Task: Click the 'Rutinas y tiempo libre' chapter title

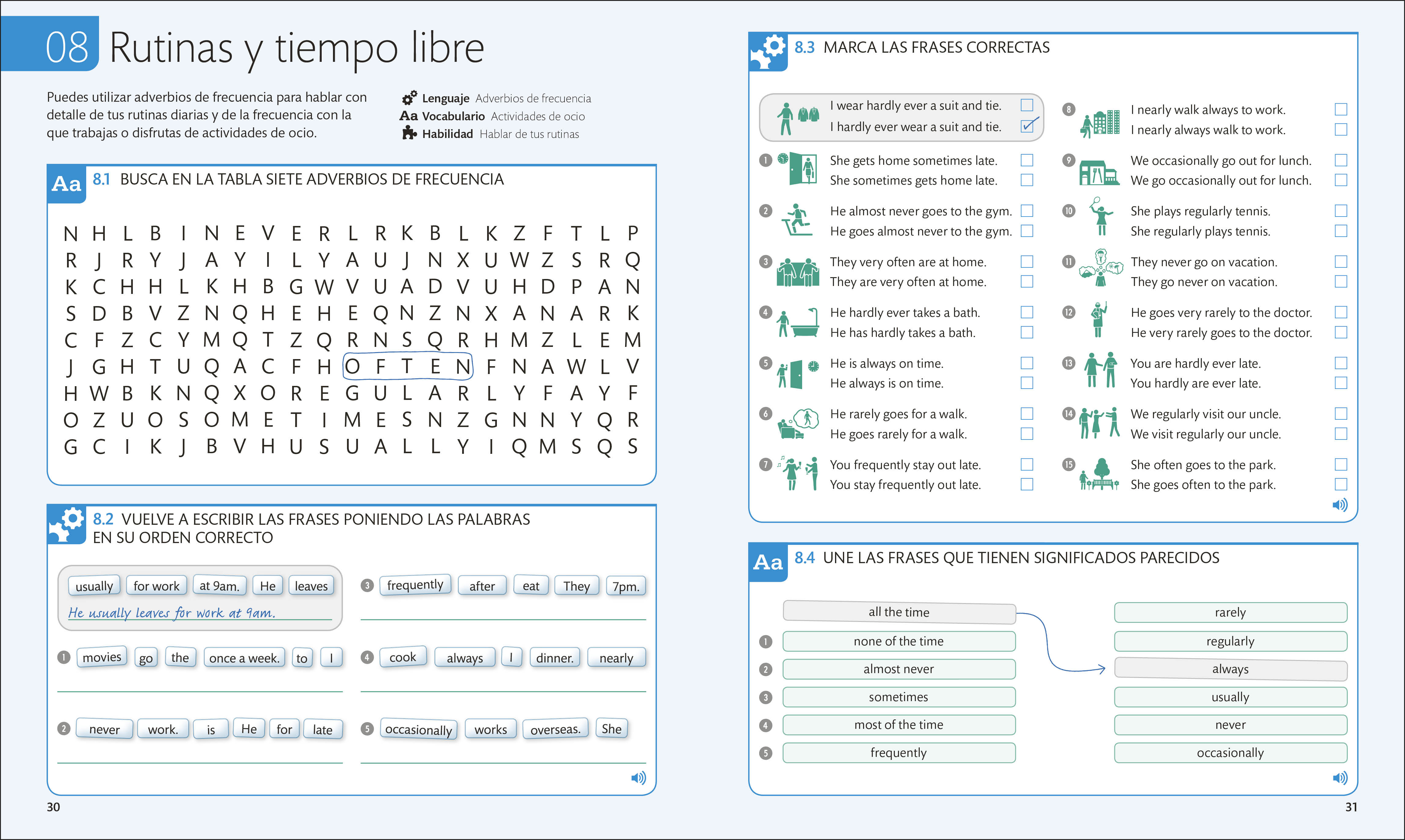Action: [297, 48]
